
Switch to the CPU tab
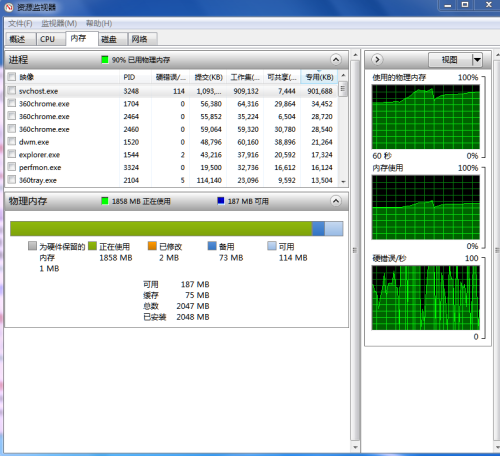pos(50,39)
